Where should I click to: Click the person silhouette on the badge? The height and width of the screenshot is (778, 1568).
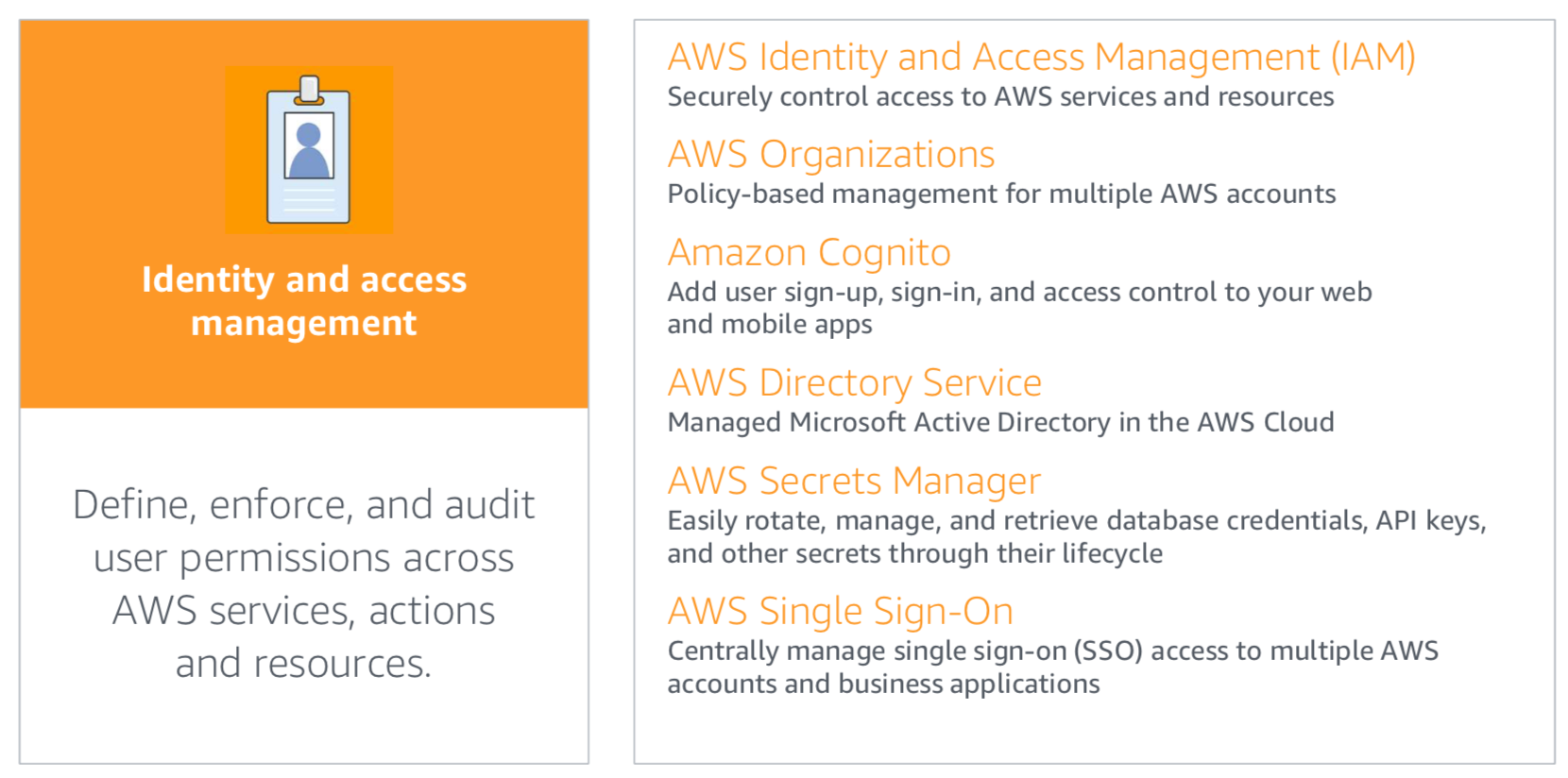tap(309, 151)
